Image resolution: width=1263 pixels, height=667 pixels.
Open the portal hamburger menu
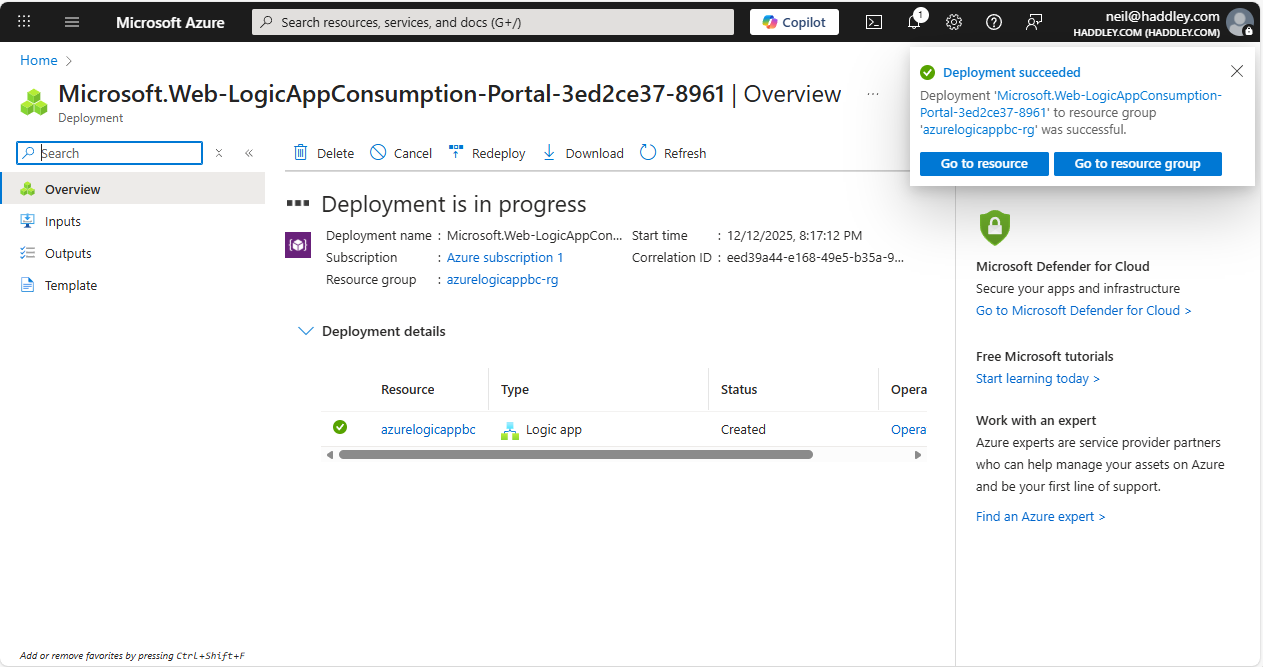pos(71,22)
